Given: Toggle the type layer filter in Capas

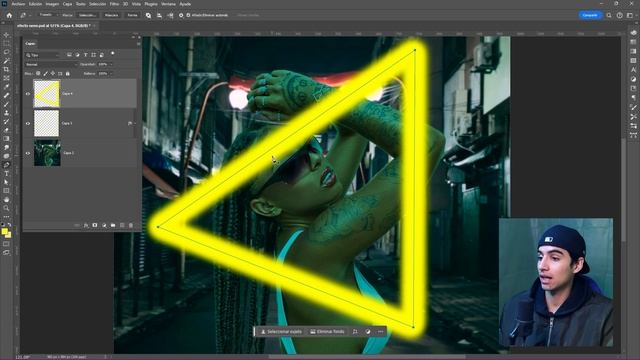Looking at the screenshot, I should coord(86,55).
